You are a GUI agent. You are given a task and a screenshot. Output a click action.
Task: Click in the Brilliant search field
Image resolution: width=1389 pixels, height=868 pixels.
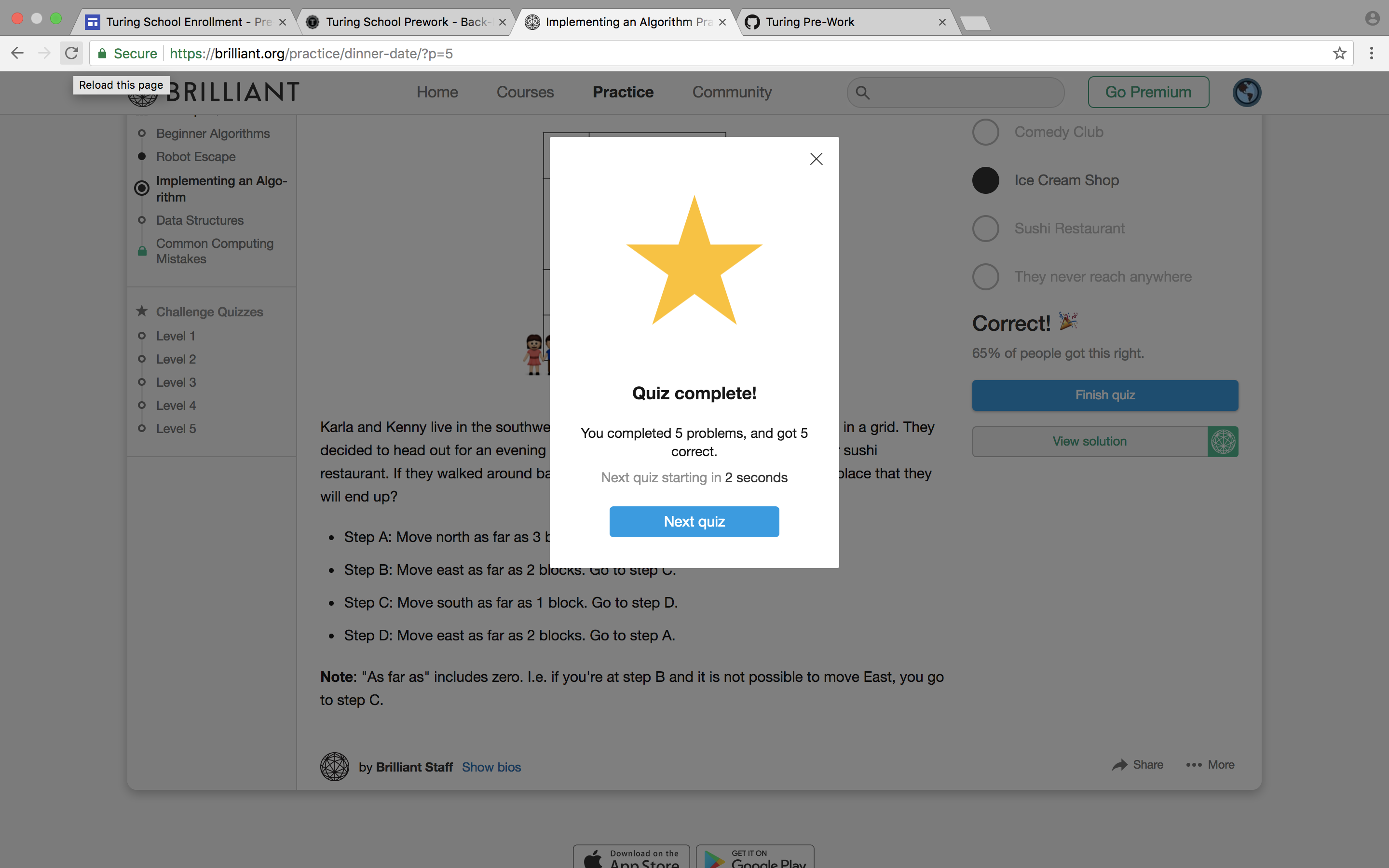[x=964, y=93]
